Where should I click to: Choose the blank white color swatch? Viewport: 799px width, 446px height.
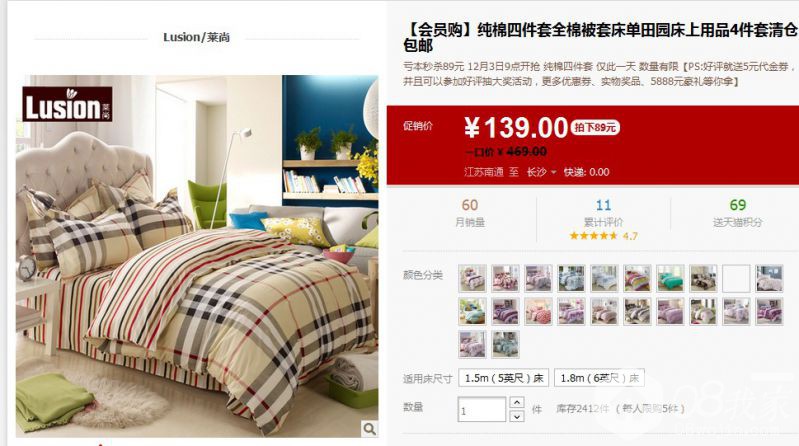[736, 278]
